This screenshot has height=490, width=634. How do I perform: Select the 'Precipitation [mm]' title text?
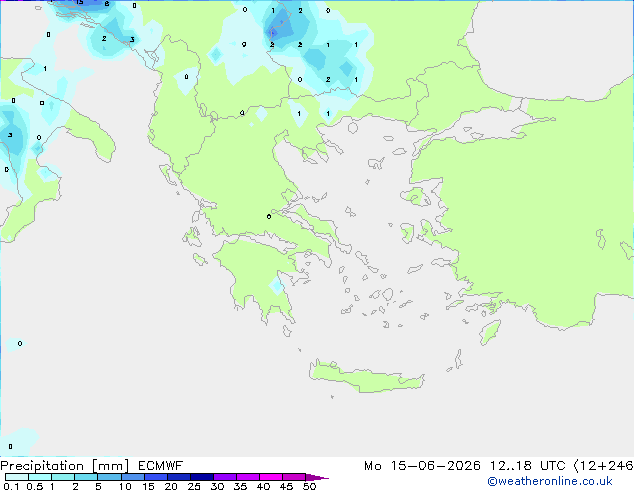click(x=65, y=466)
